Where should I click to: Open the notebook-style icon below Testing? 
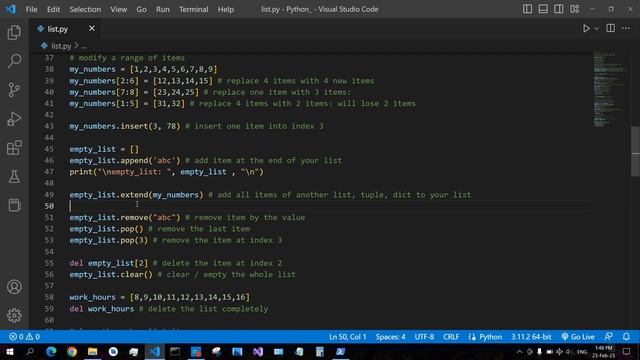[14, 205]
